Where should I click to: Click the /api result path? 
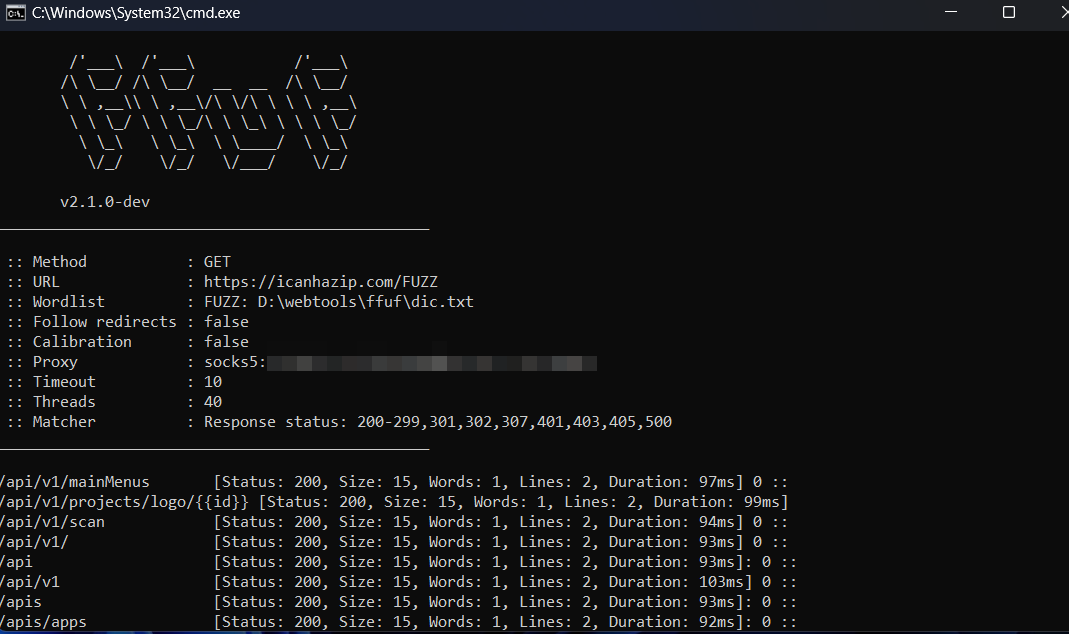pyautogui.click(x=16, y=562)
